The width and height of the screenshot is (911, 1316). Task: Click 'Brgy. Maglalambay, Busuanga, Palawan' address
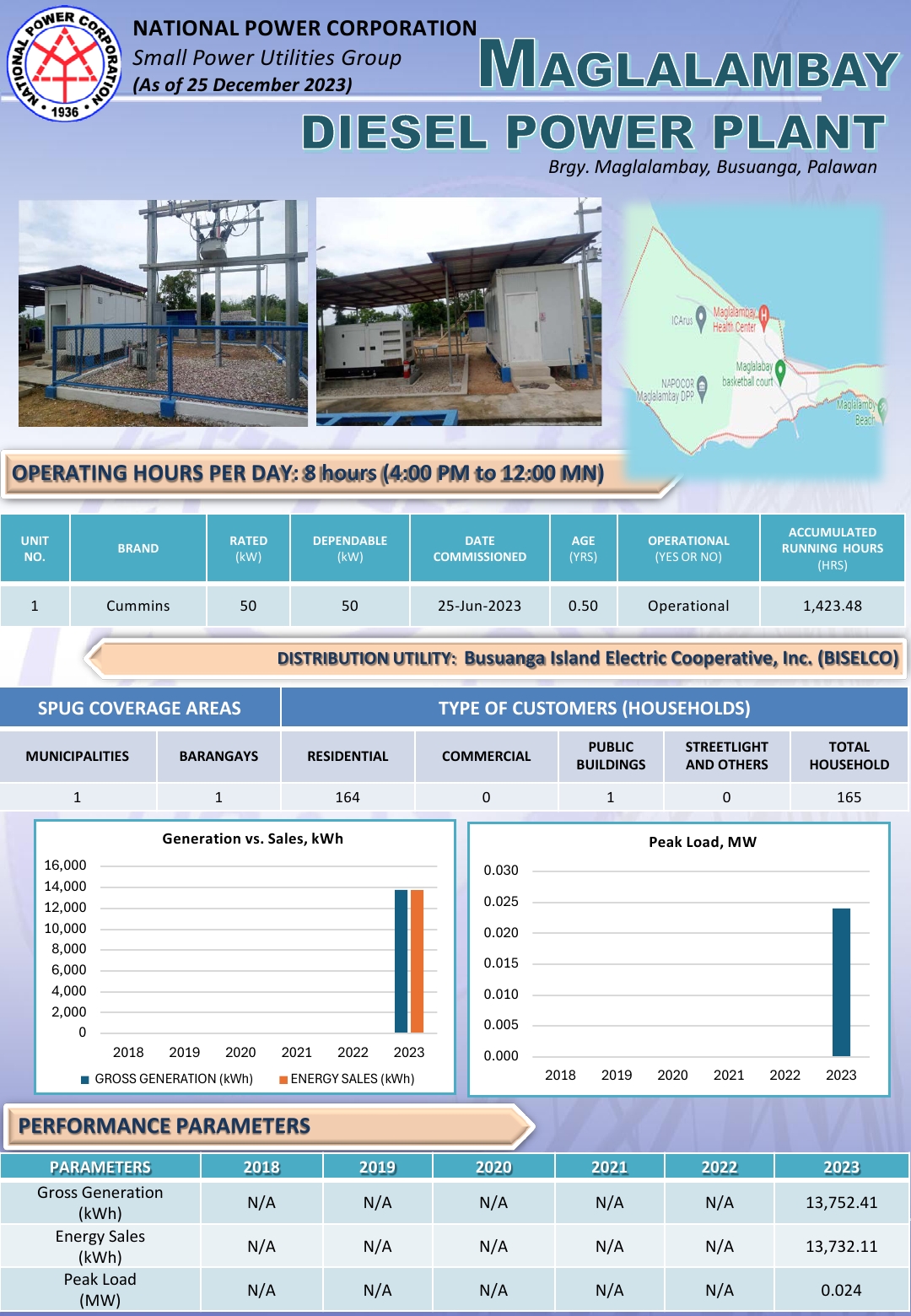point(713,167)
